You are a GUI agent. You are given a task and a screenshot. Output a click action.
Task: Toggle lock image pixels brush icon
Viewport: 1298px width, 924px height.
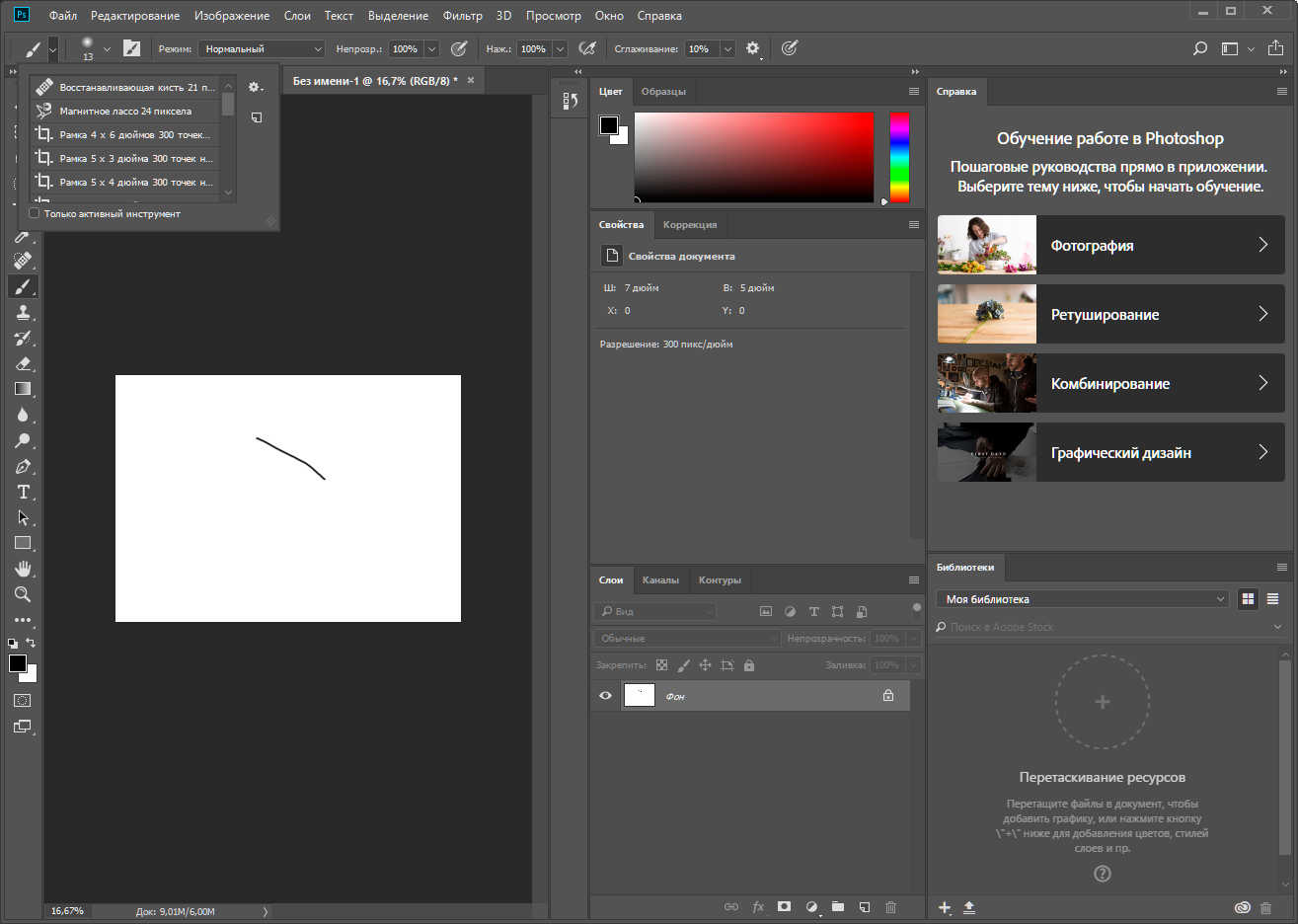[683, 665]
